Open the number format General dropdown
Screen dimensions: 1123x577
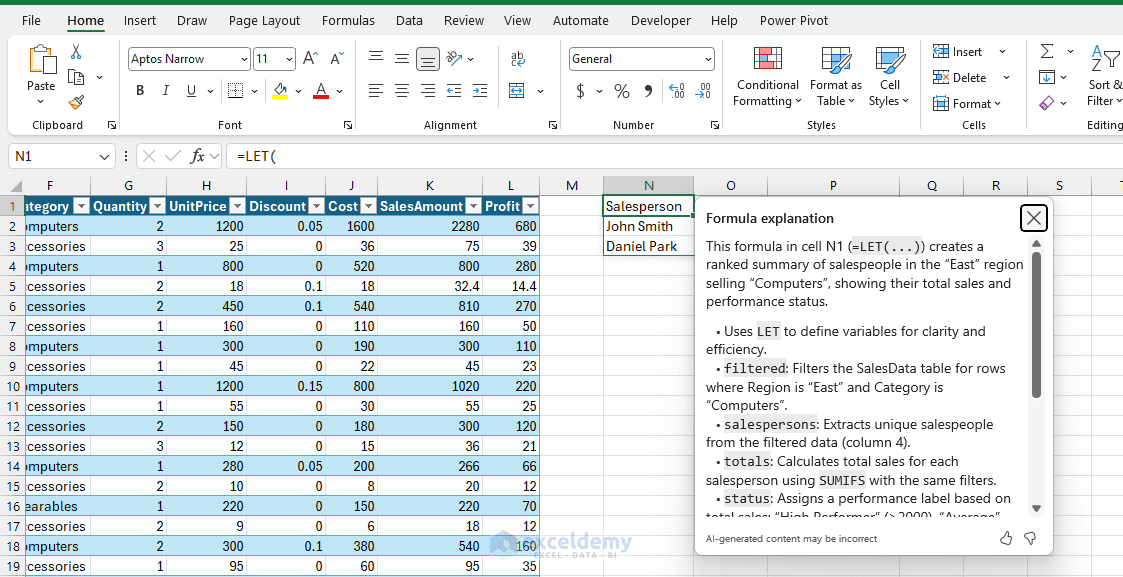tap(708, 59)
